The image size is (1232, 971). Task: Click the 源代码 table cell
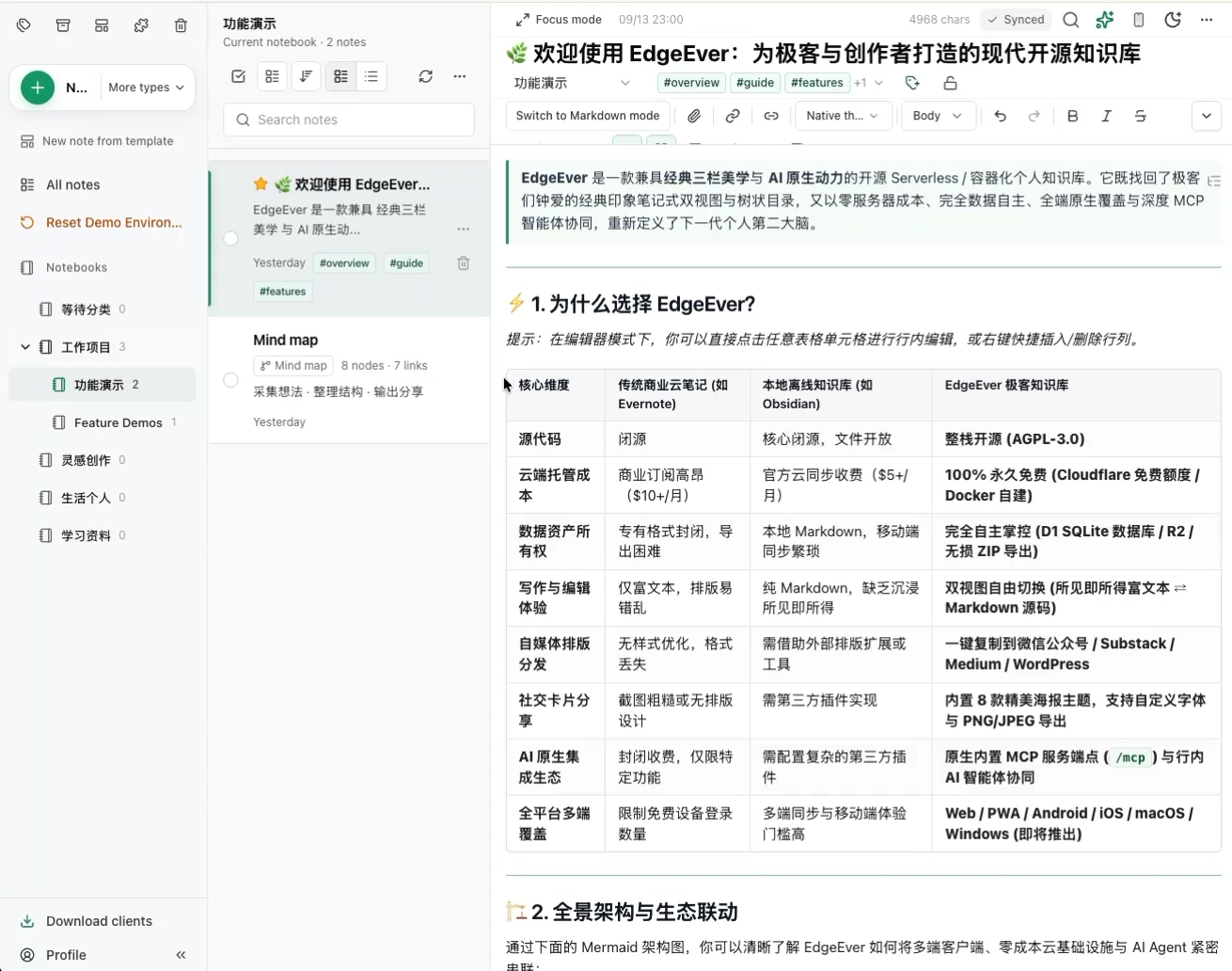click(556, 439)
